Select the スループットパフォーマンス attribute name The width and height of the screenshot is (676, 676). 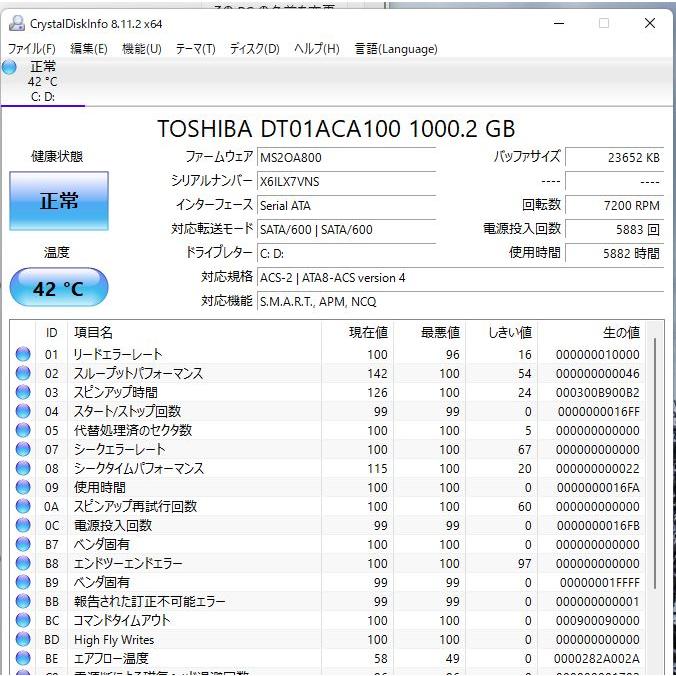pyautogui.click(x=138, y=373)
